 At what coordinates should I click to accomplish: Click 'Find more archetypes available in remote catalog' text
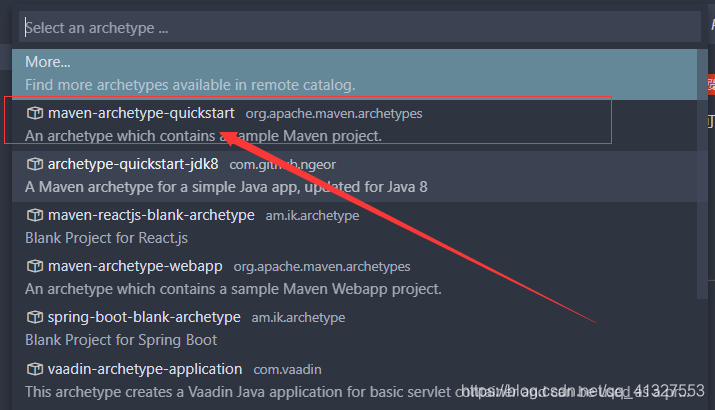pyautogui.click(x=190, y=85)
